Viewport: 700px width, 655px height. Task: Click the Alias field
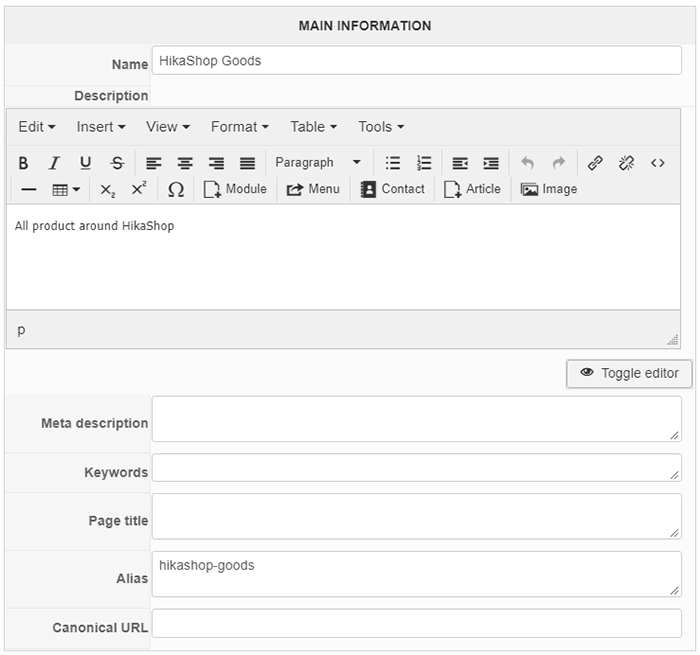coord(417,574)
